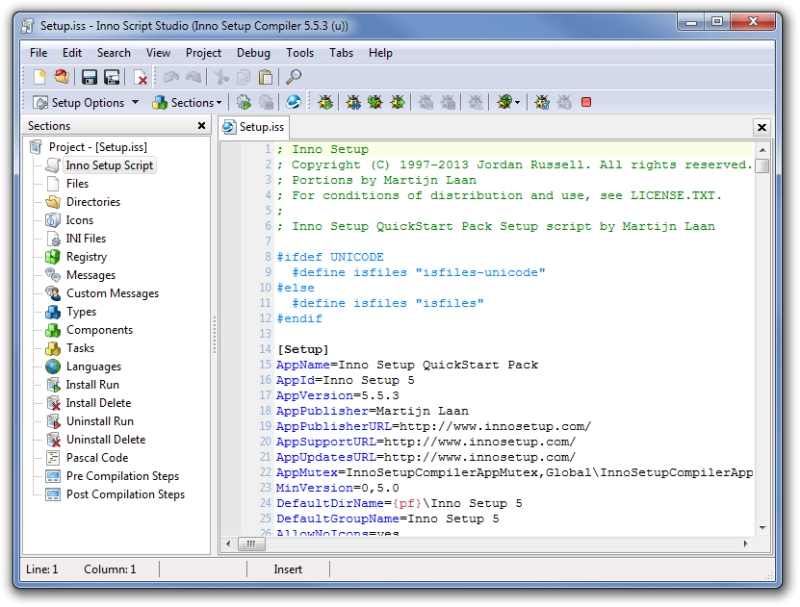Open Find using the magnifying glass icon
This screenshot has height=607, width=800.
293,77
